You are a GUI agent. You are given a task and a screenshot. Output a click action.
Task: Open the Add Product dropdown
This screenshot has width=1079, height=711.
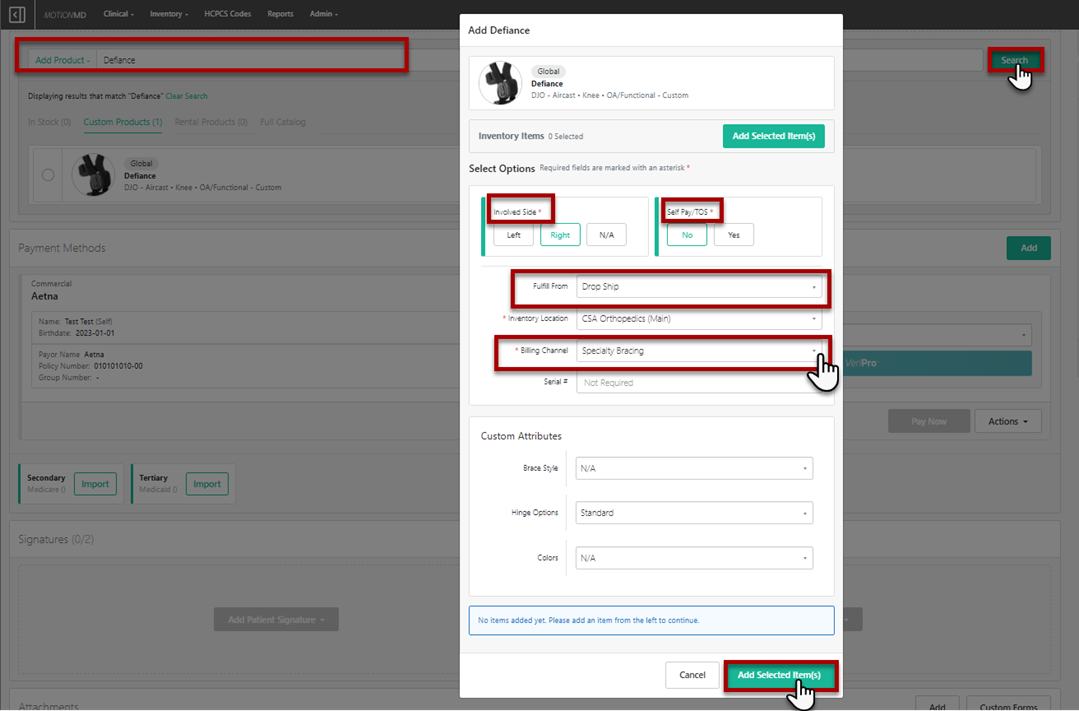click(62, 60)
